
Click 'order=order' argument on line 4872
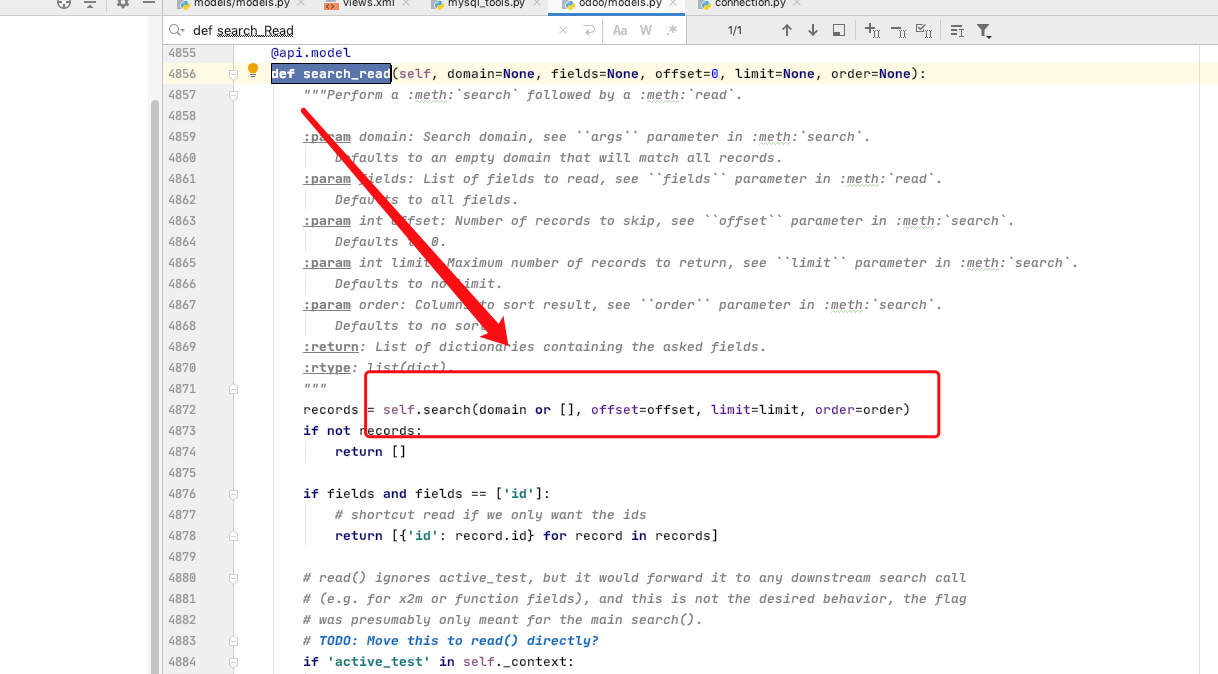859,410
